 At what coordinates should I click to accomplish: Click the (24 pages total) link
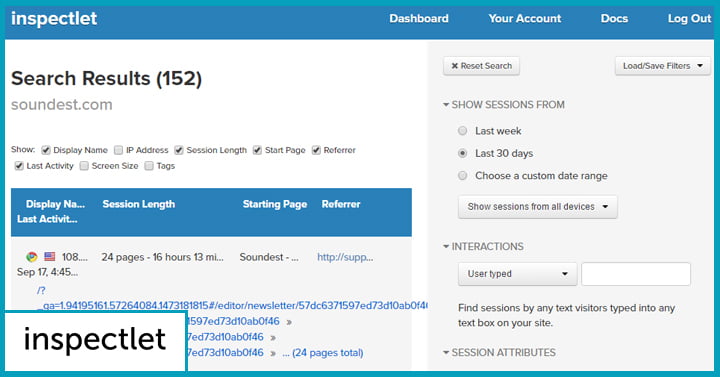tap(327, 353)
